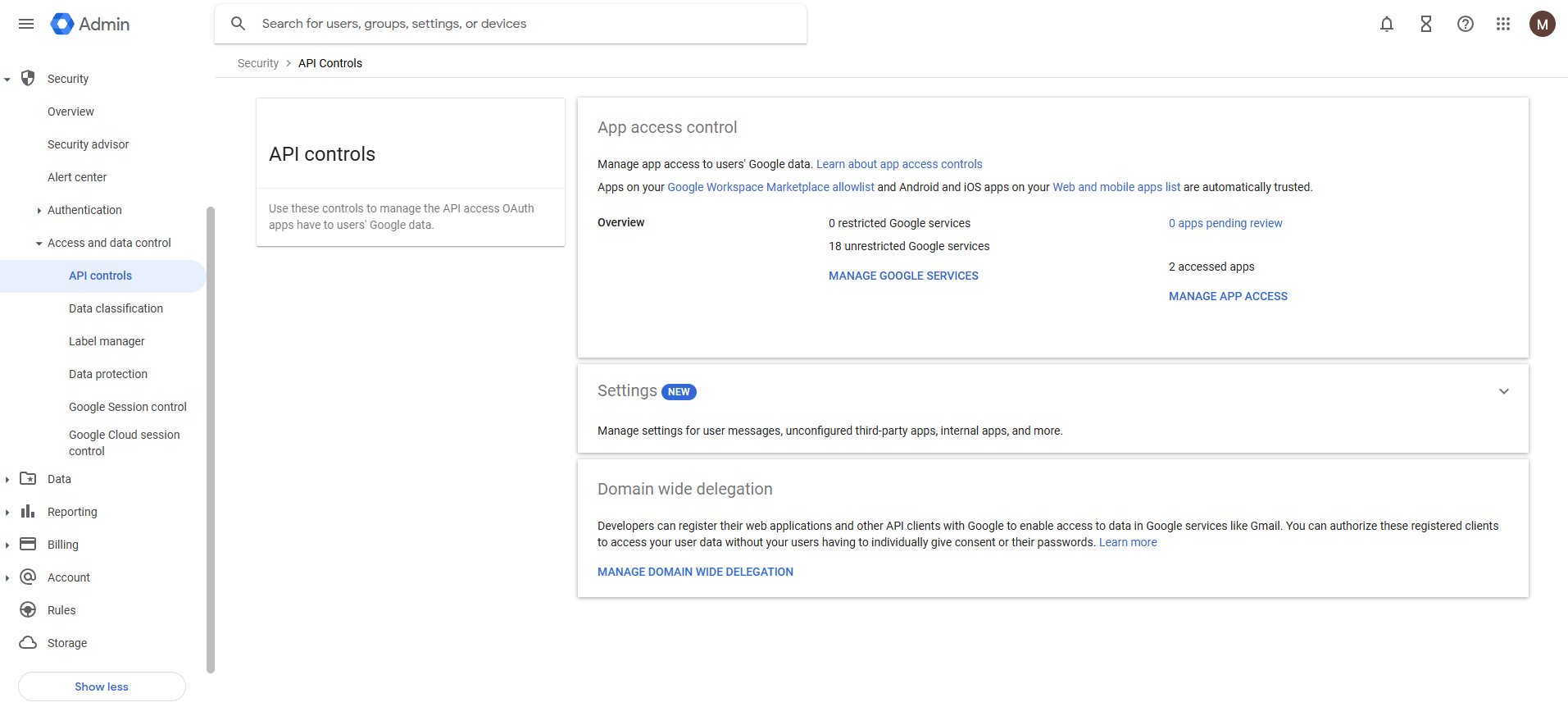Open Security advisor

point(88,144)
